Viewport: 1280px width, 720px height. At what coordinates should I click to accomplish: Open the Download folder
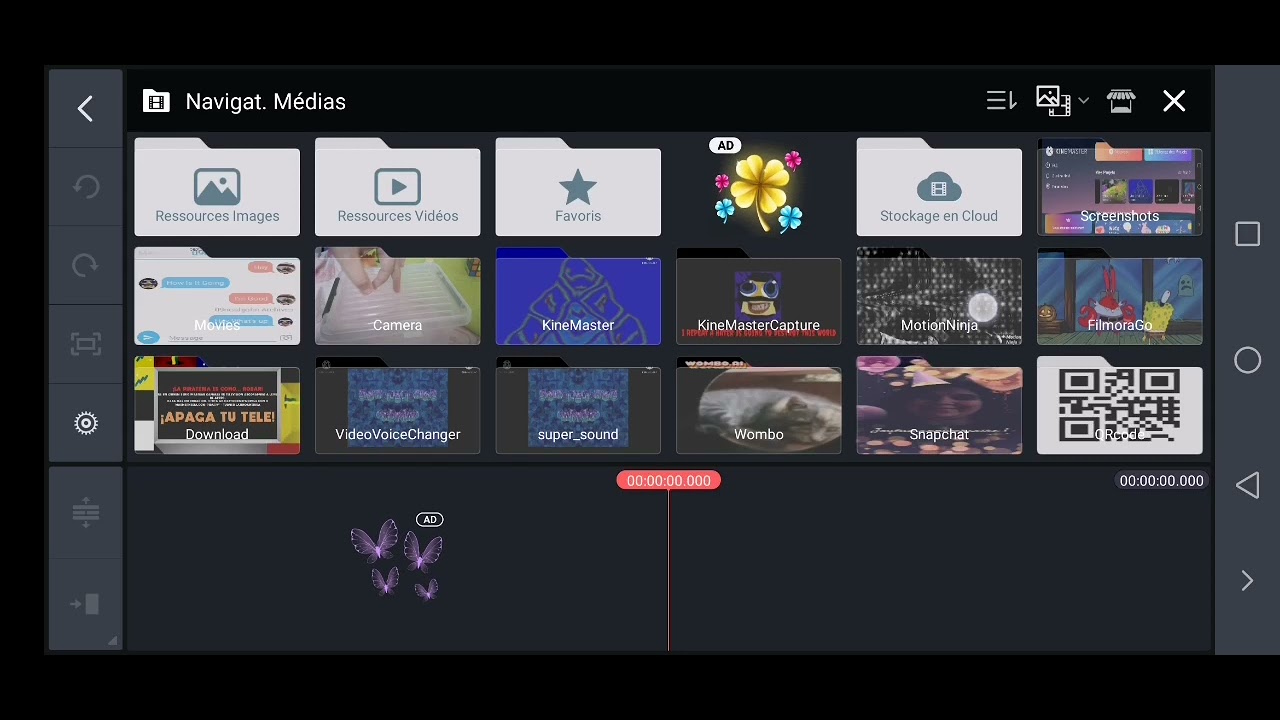[217, 406]
